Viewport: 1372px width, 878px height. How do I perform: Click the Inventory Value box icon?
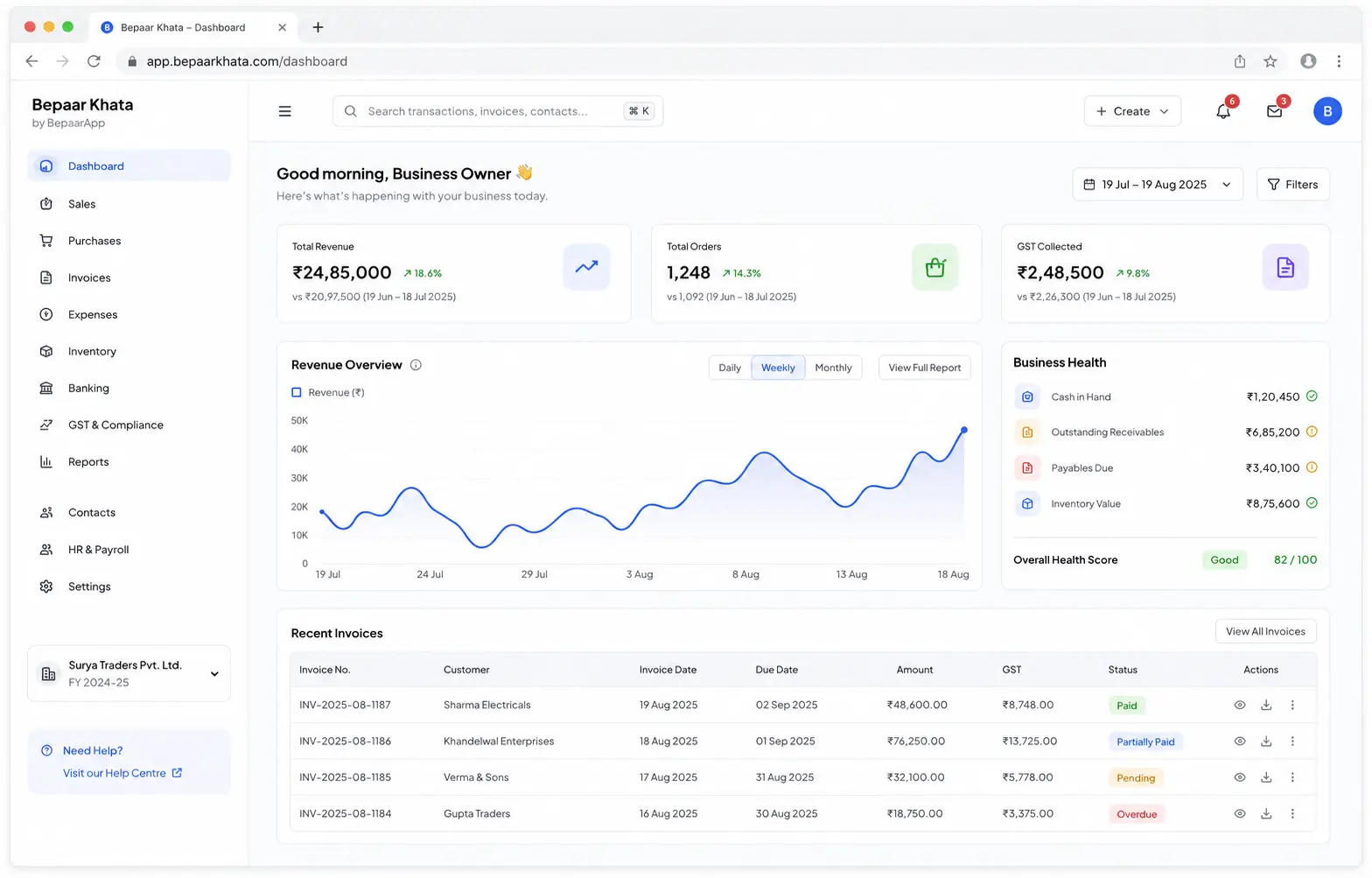click(x=1027, y=504)
